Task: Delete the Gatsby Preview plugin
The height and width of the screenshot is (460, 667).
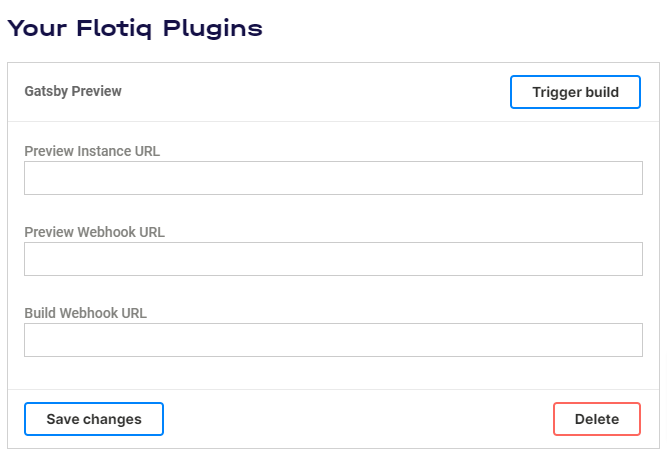Action: pyautogui.click(x=597, y=419)
